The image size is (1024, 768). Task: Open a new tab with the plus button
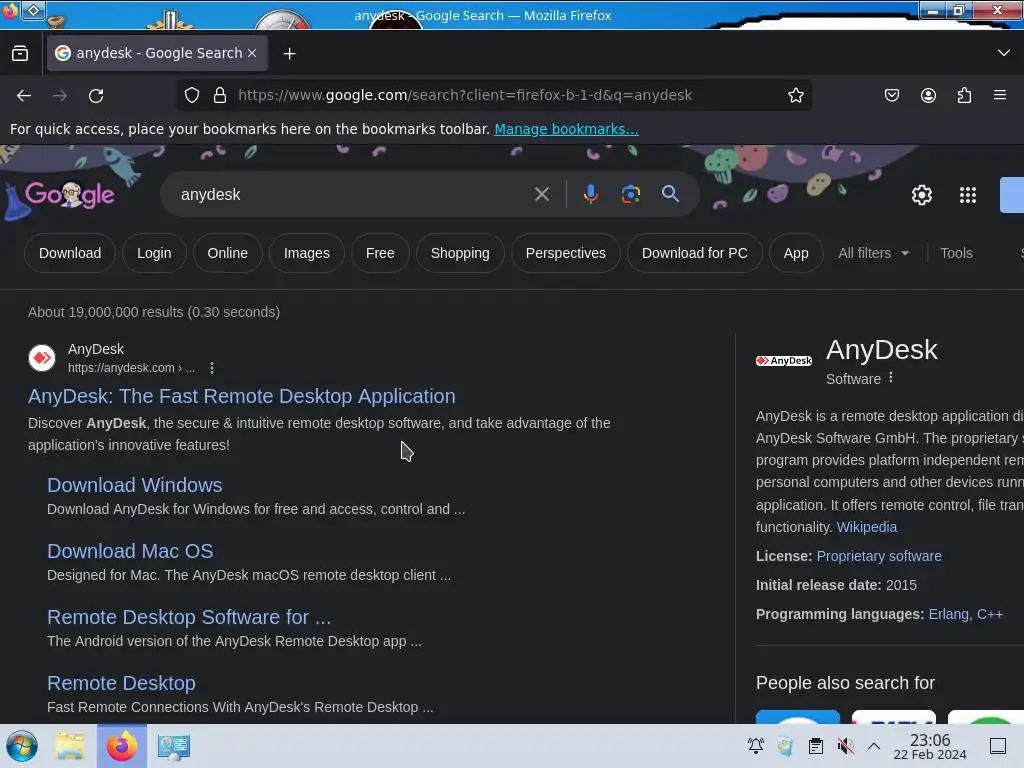289,54
